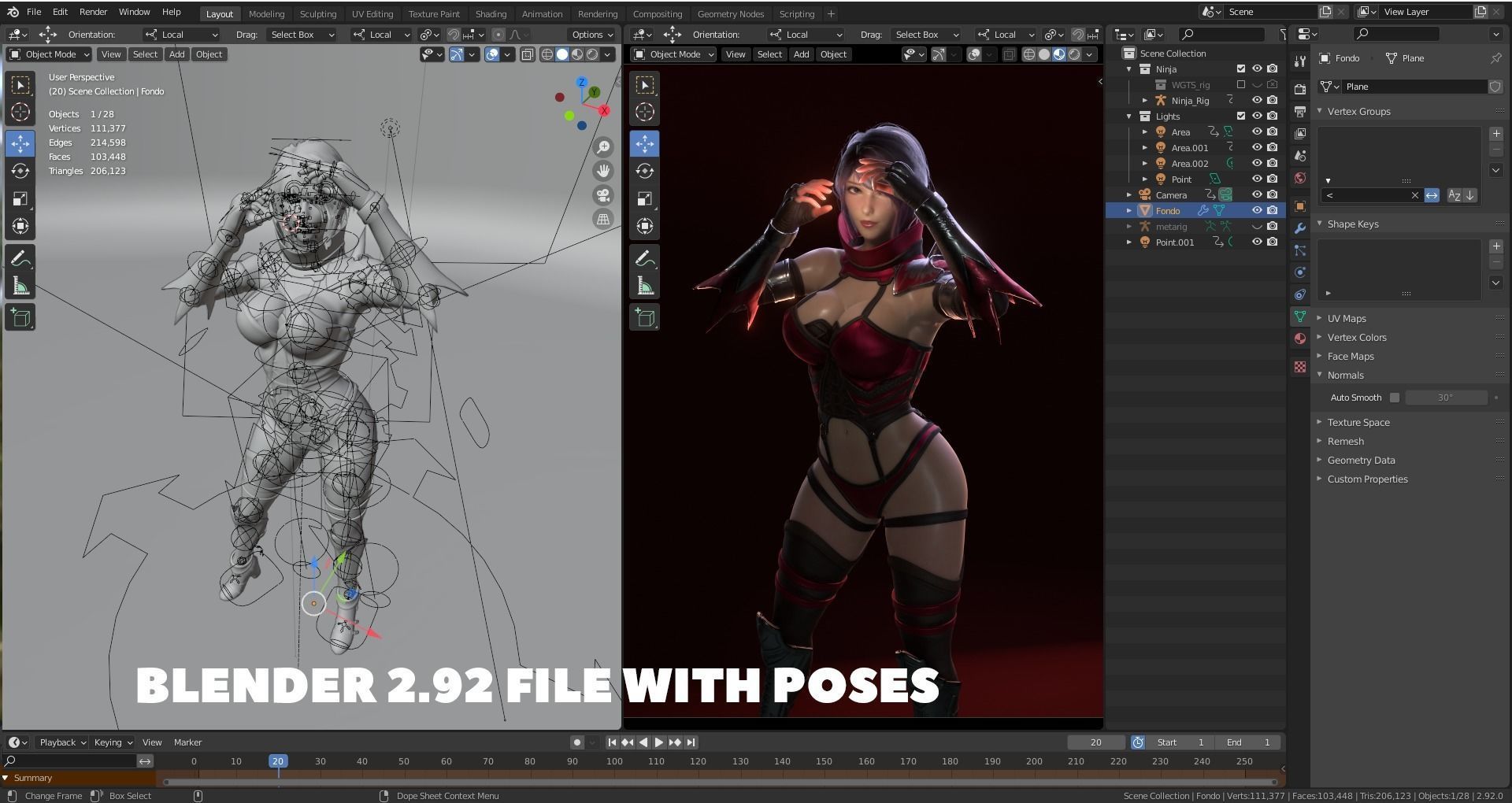Toggle auto keying record button in timeline
1512x803 pixels.
(577, 742)
